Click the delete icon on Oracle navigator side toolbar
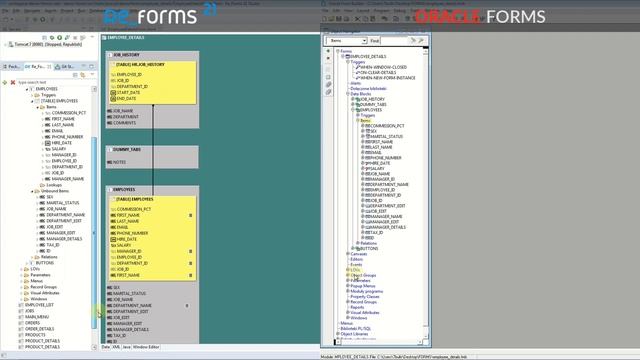 pyautogui.click(x=328, y=58)
